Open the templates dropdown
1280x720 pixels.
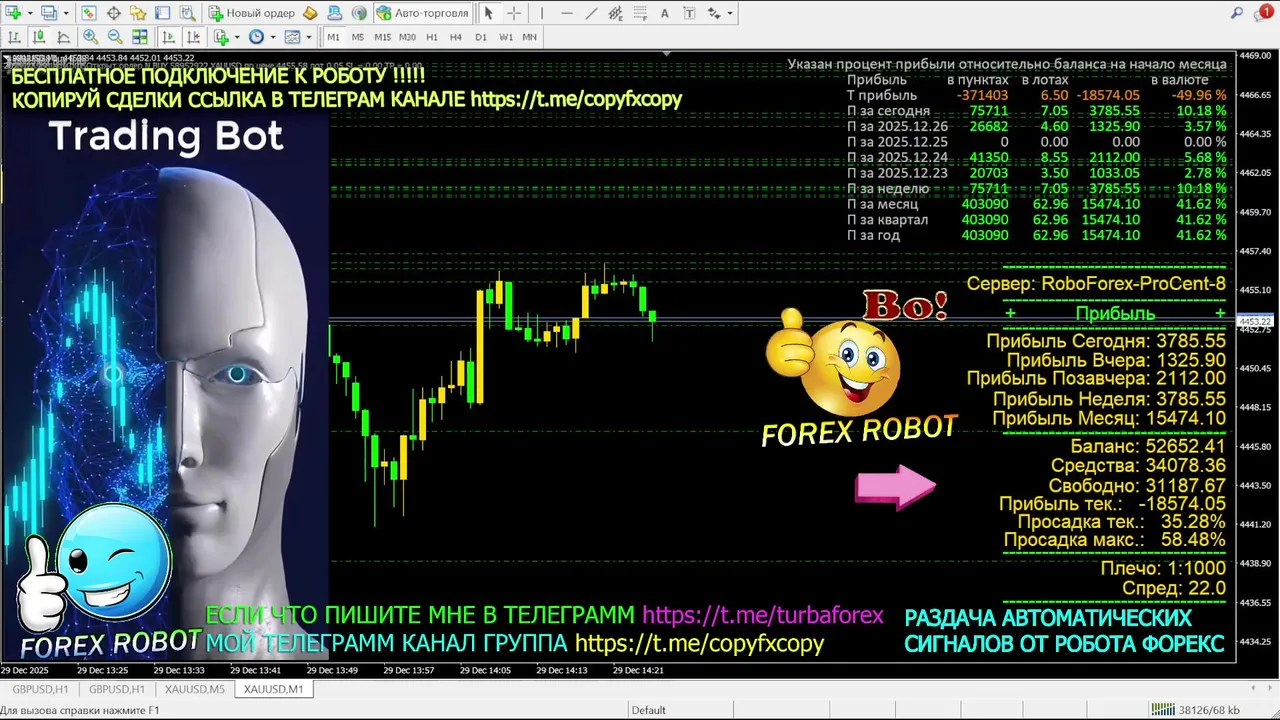point(292,37)
